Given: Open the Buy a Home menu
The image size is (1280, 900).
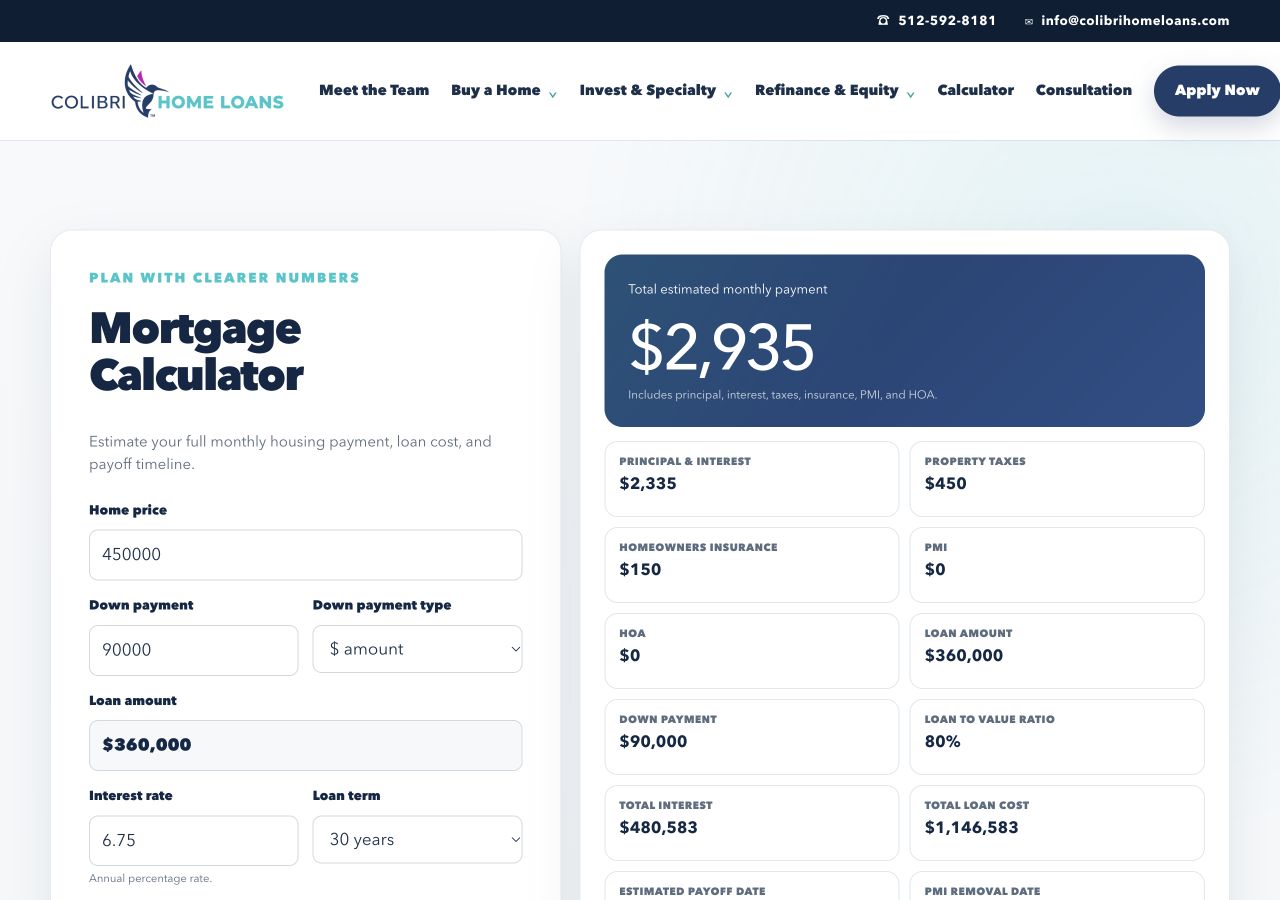Looking at the screenshot, I should pos(495,90).
